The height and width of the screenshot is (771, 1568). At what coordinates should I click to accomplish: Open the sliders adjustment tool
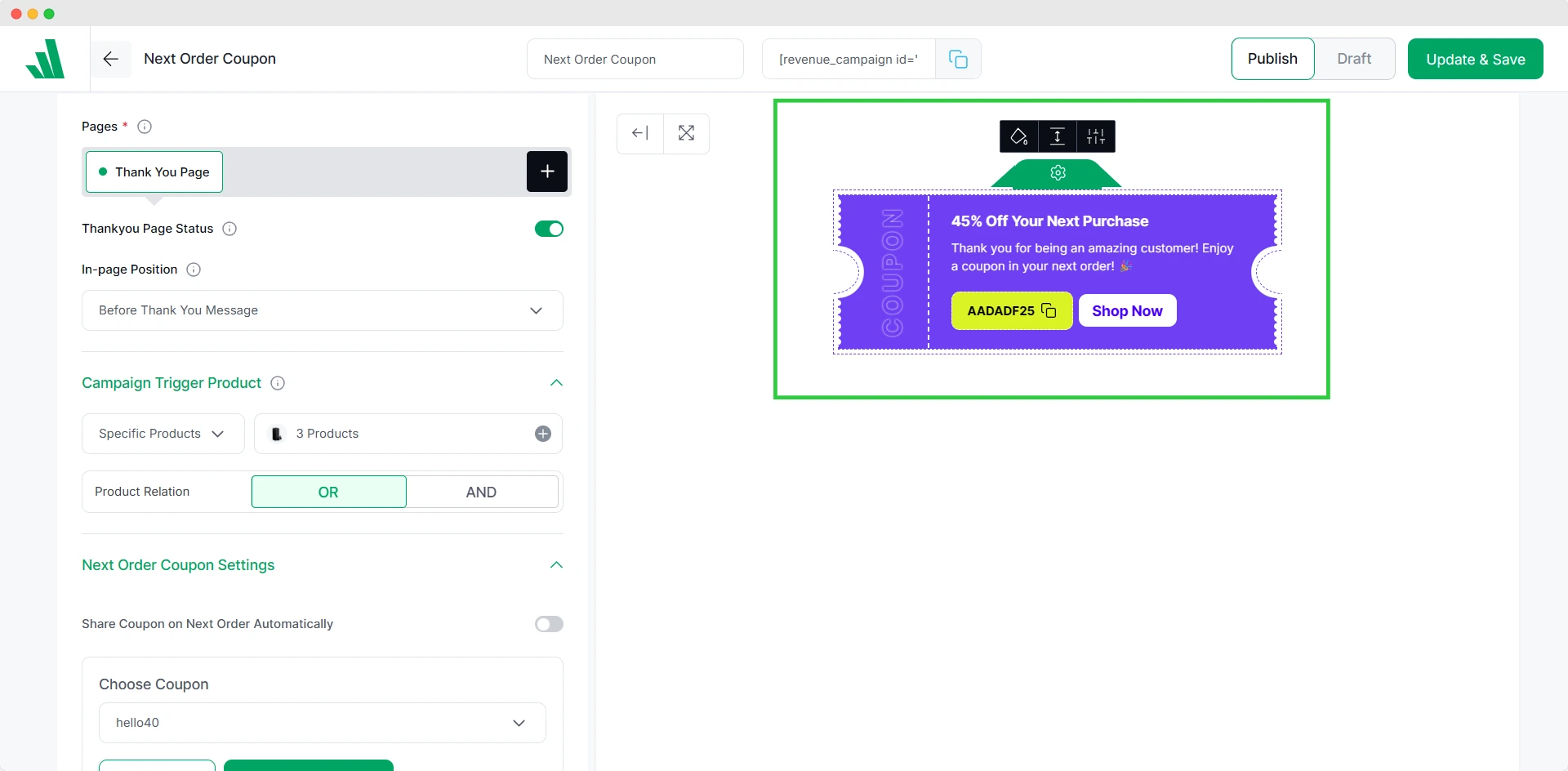(x=1096, y=136)
